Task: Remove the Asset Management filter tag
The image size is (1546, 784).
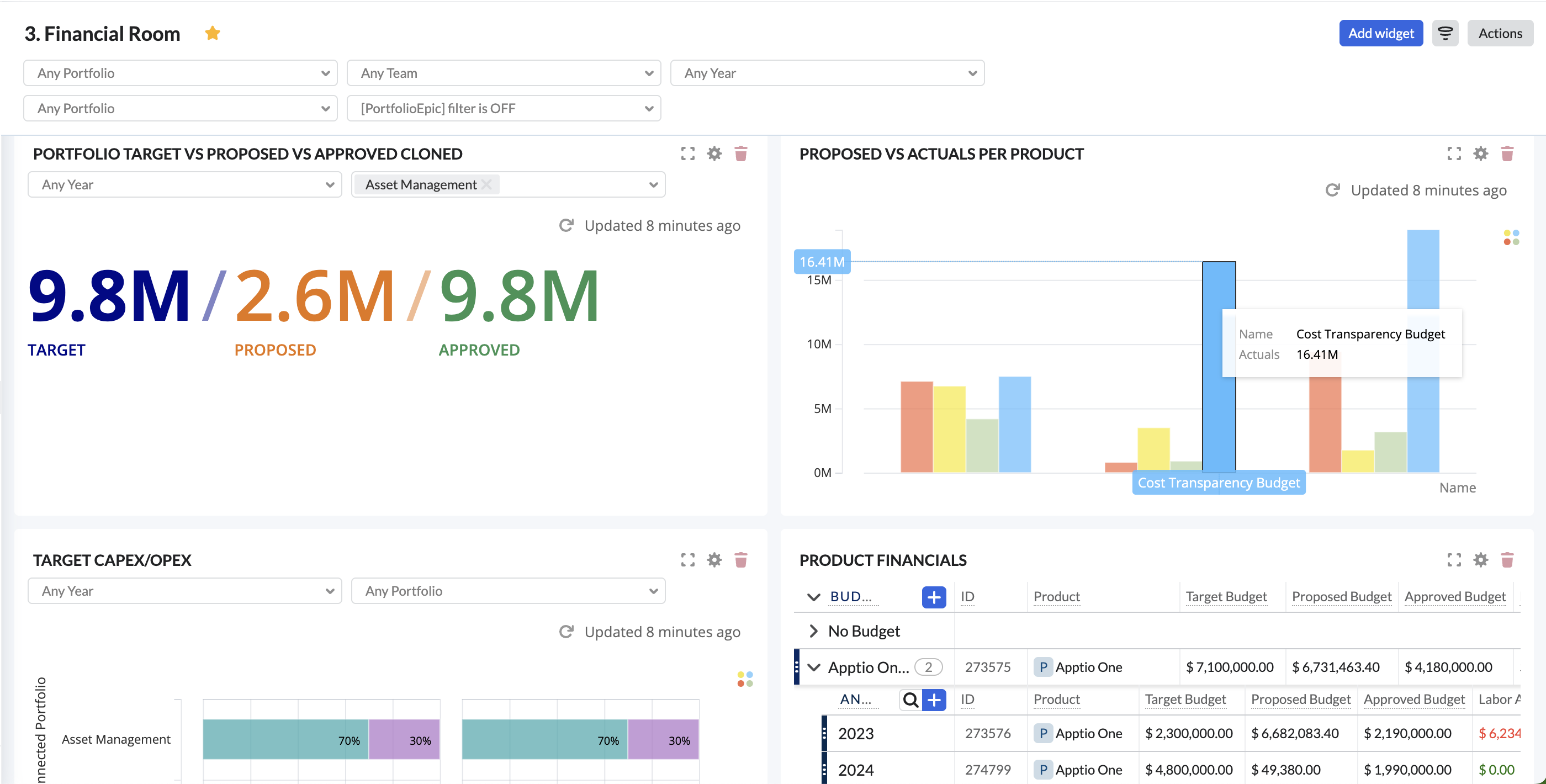Action: tap(488, 184)
